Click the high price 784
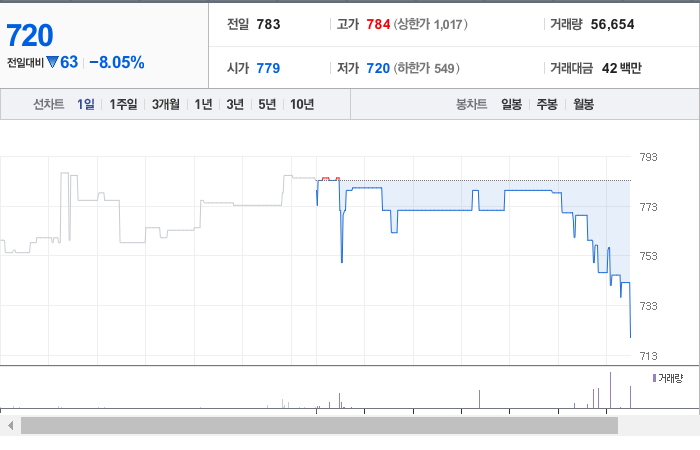The width and height of the screenshot is (700, 450). 378,24
